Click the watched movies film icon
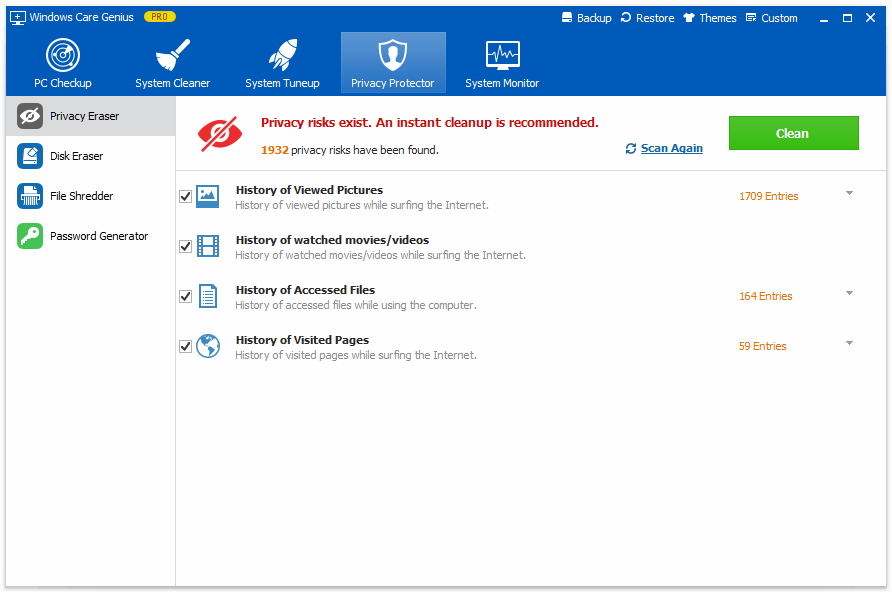 click(x=208, y=246)
